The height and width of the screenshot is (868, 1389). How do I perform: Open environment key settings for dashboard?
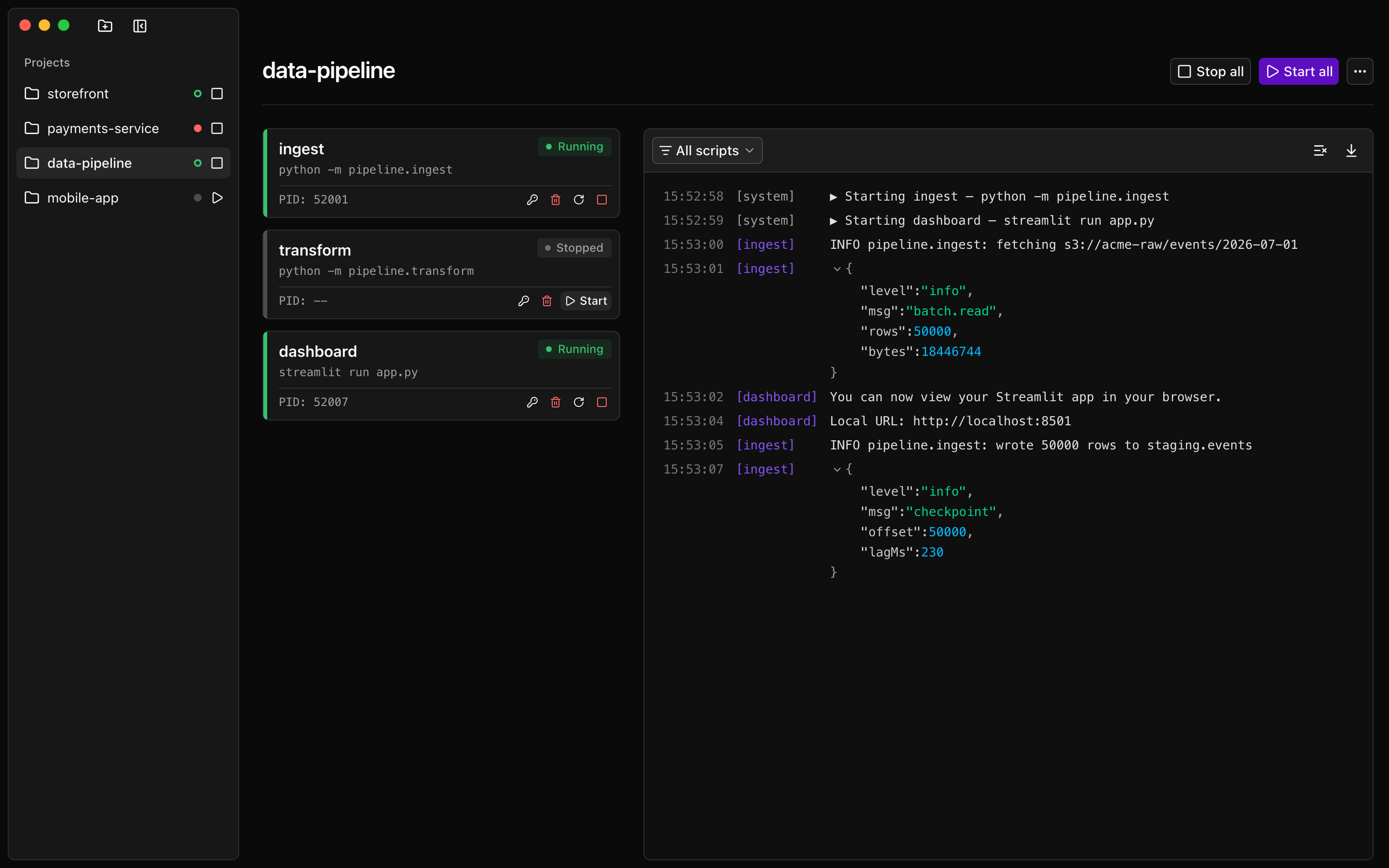click(x=532, y=403)
